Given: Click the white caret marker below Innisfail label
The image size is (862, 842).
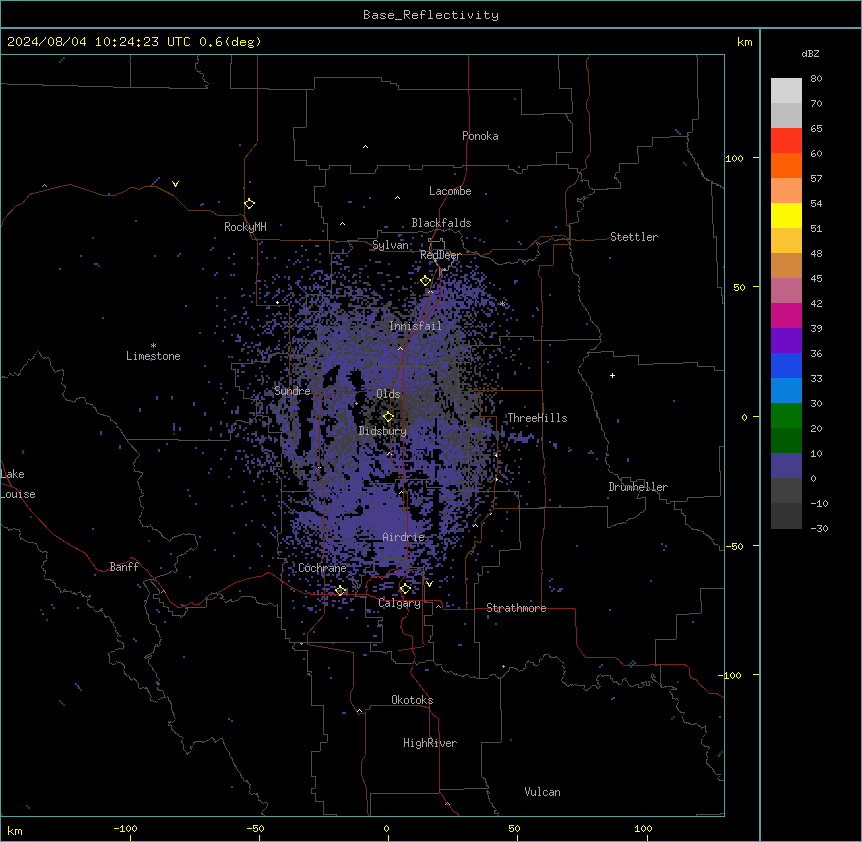Looking at the screenshot, I should coord(400,348).
